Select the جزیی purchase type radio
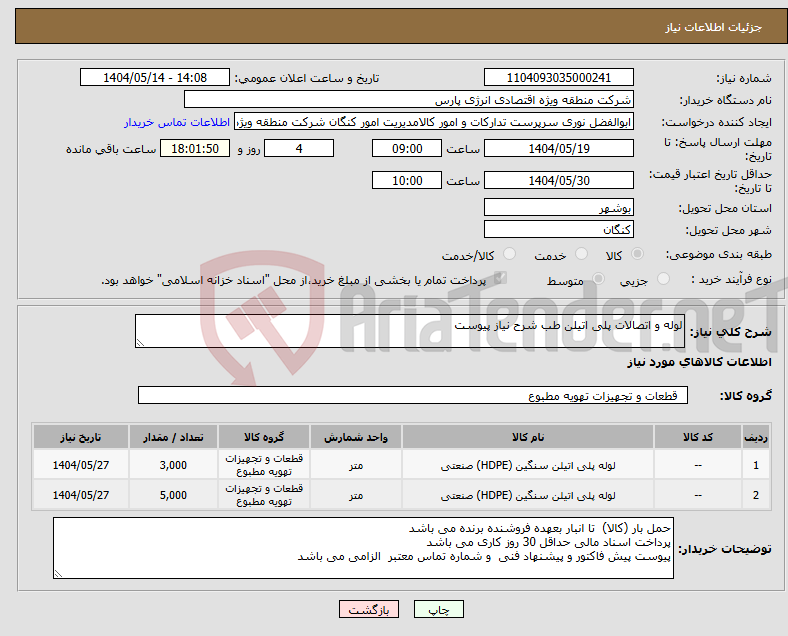The image size is (788, 636). [663, 278]
